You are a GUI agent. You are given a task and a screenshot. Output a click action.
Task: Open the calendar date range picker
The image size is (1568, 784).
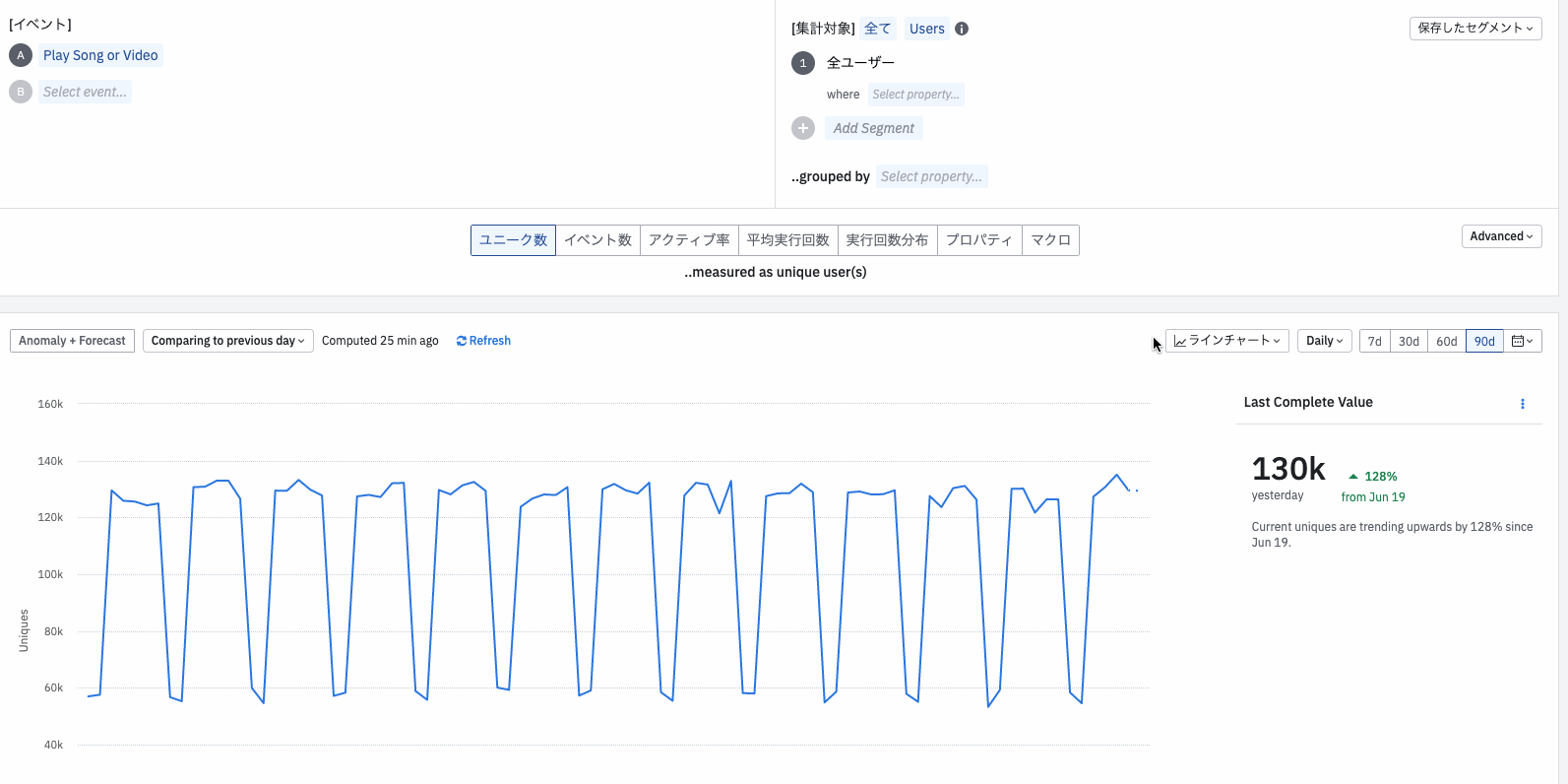[1523, 341]
